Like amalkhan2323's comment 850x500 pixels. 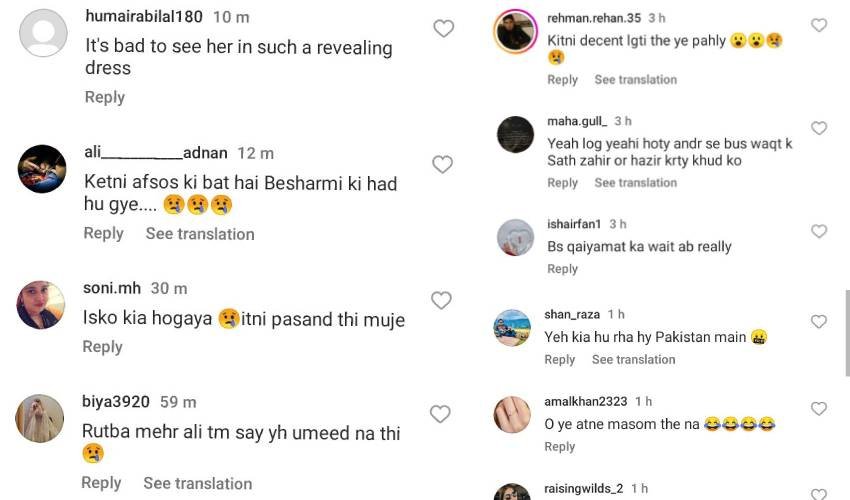click(x=819, y=408)
